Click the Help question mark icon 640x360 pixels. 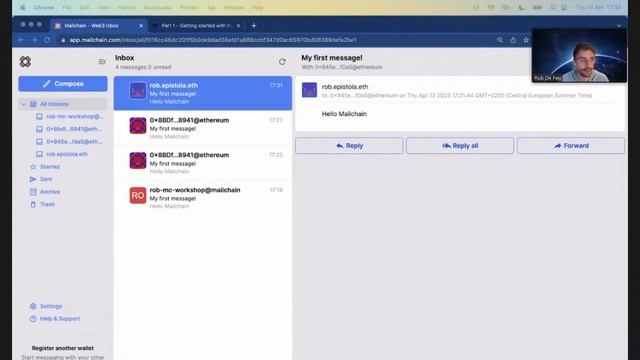click(x=33, y=319)
